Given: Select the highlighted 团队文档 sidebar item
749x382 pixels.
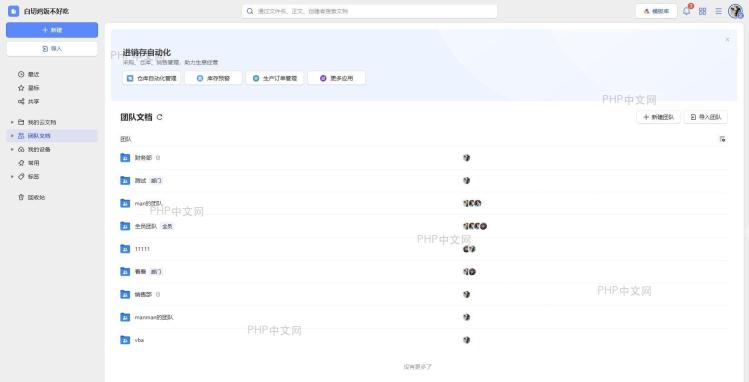Looking at the screenshot, I should [x=52, y=136].
